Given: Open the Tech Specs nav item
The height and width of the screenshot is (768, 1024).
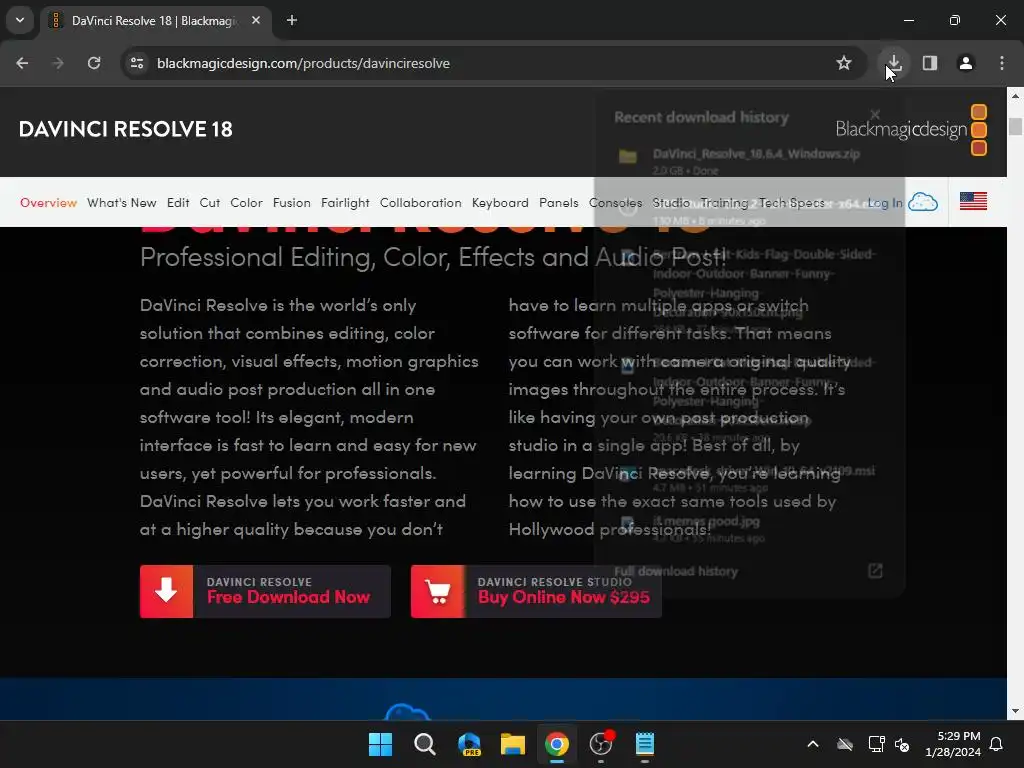Looking at the screenshot, I should click(x=792, y=203).
